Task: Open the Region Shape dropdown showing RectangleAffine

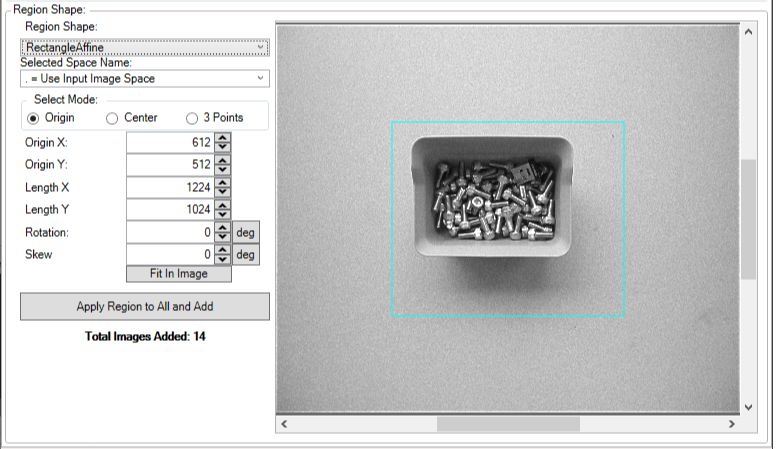Action: 145,47
